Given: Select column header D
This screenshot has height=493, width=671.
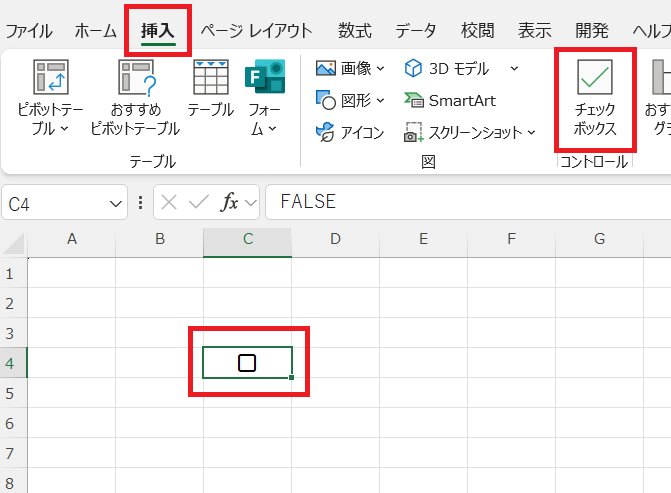Looking at the screenshot, I should pos(335,239).
